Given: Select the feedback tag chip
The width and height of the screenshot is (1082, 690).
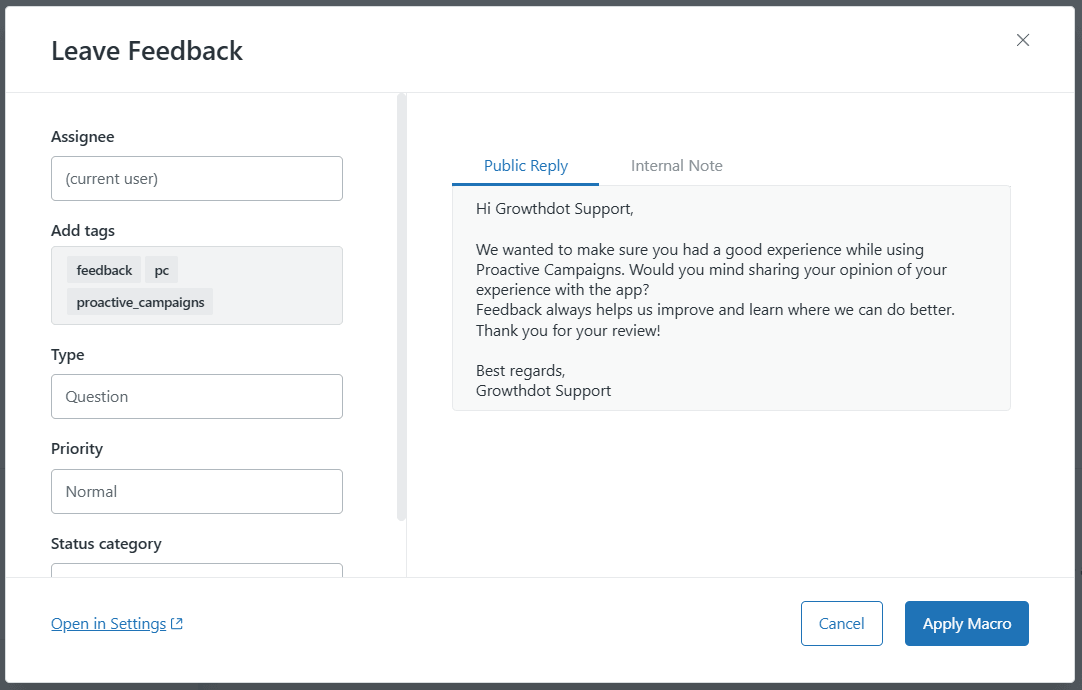Looking at the screenshot, I should pyautogui.click(x=103, y=269).
